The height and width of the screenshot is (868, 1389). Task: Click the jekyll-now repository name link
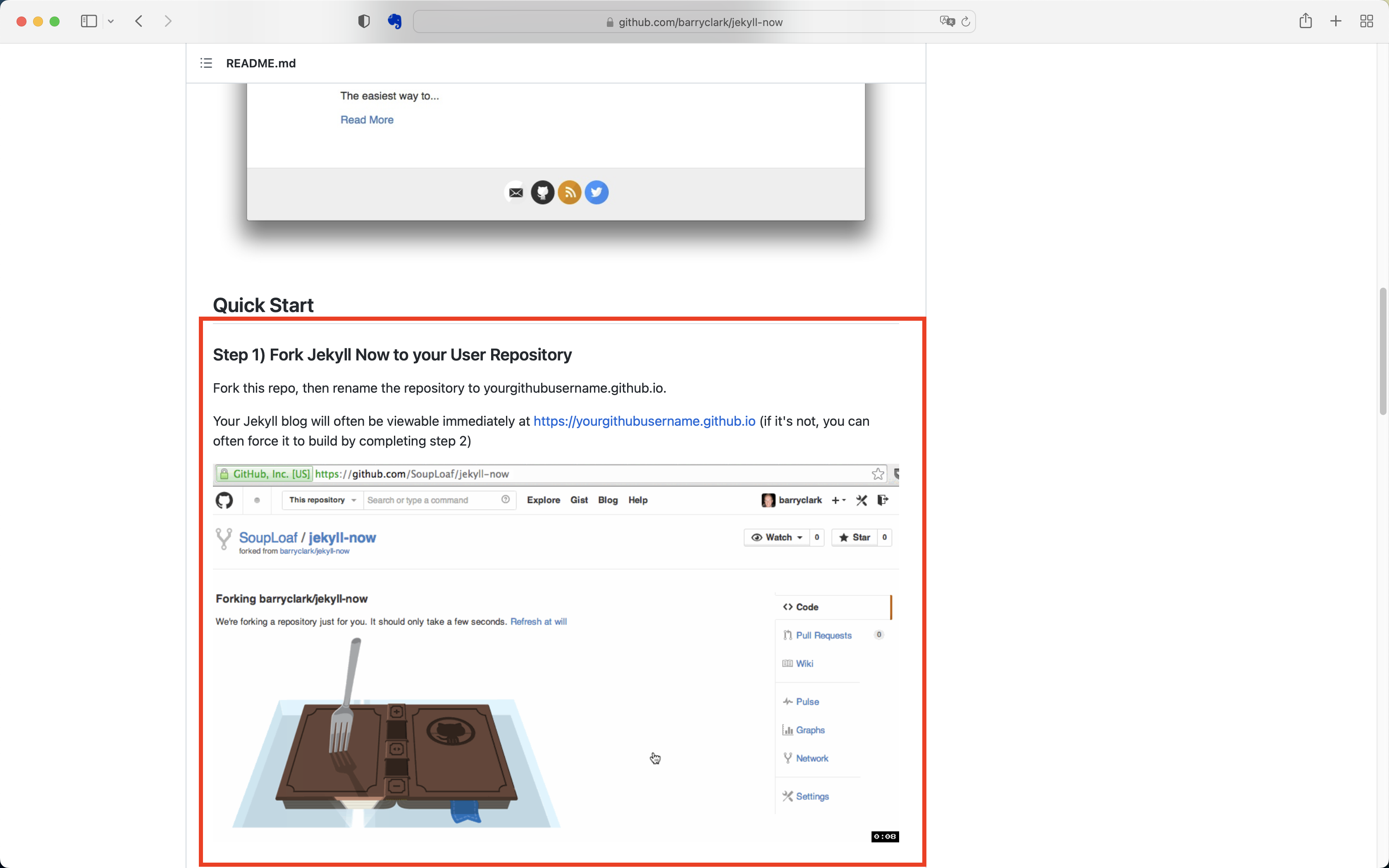342,537
